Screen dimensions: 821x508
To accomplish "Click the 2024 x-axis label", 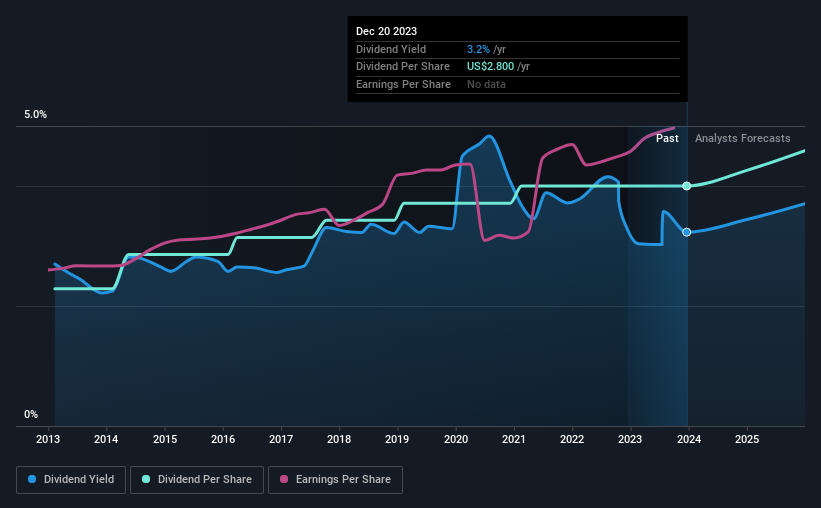I will click(689, 439).
